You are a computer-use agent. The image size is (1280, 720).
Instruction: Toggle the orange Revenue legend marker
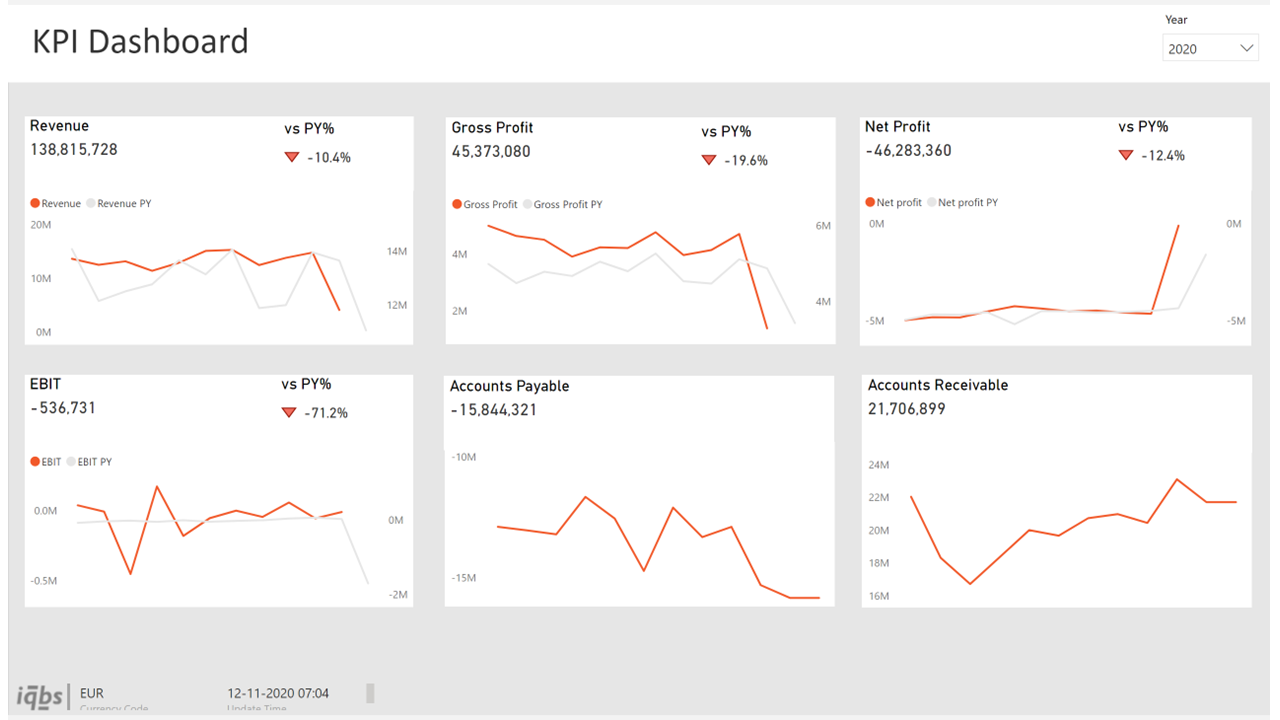(36, 203)
